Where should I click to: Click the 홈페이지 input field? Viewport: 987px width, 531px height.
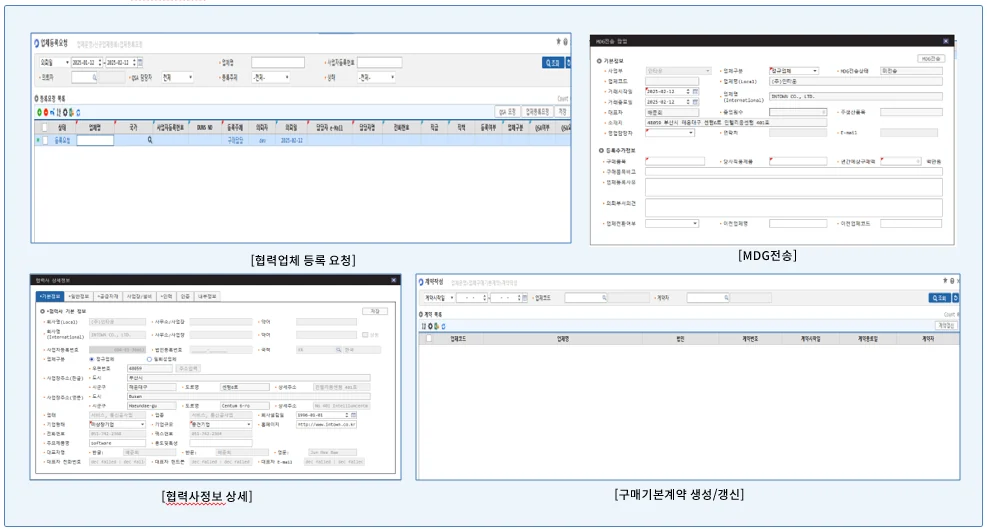327,425
